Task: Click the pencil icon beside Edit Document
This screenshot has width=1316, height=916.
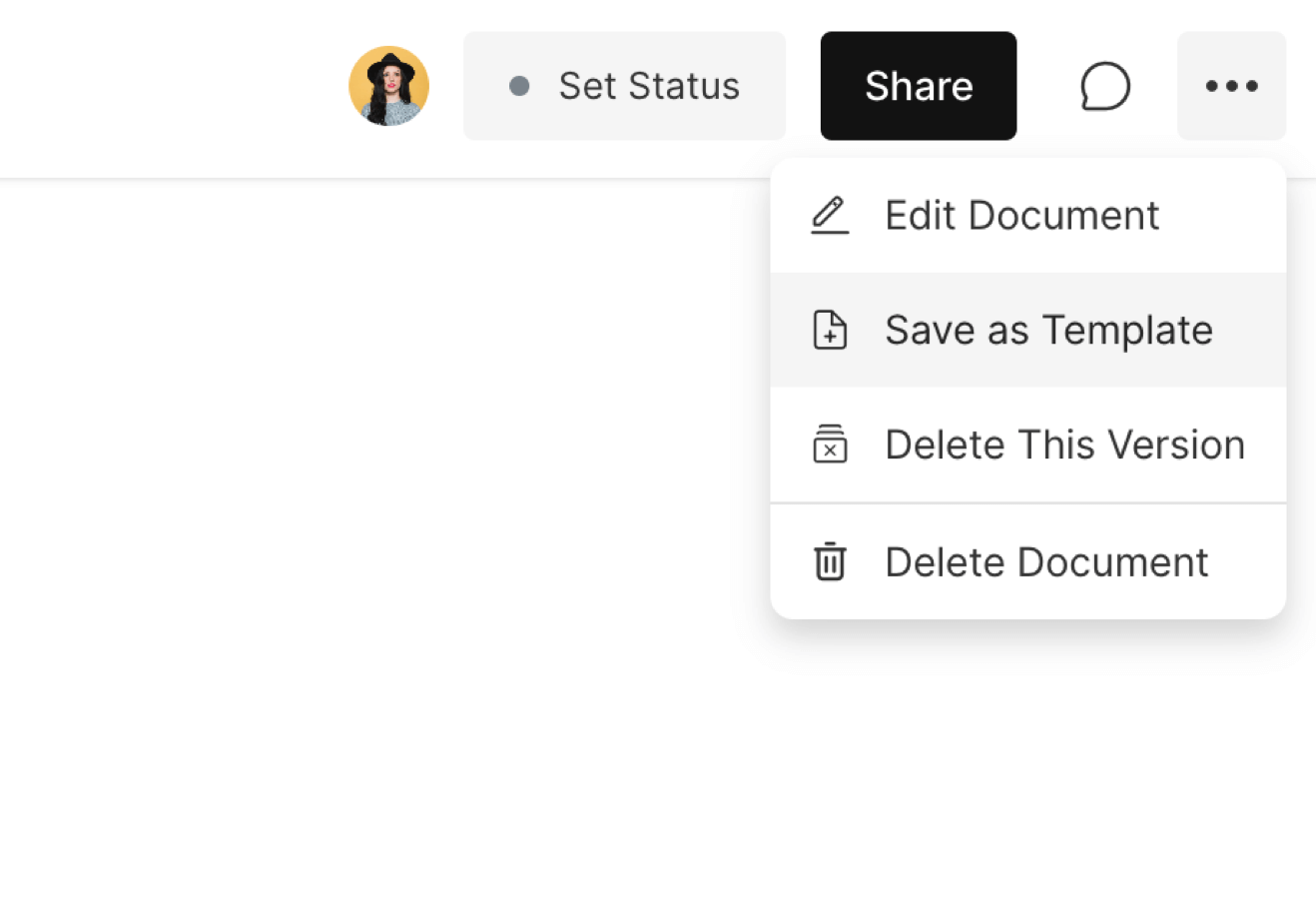Action: pyautogui.click(x=829, y=216)
